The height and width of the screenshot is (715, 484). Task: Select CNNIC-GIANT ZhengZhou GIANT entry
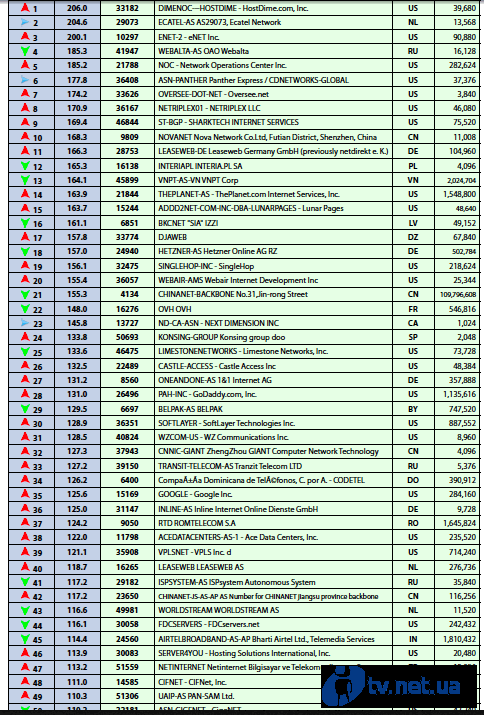268,451
